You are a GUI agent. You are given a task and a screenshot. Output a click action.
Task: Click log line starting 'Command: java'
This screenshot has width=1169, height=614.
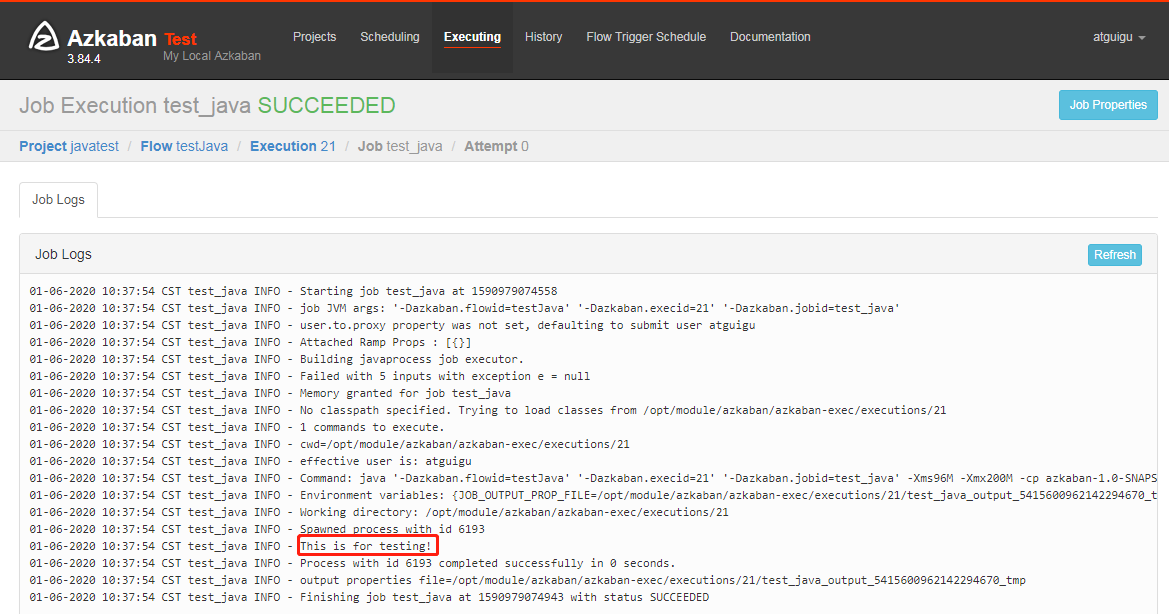point(593,479)
